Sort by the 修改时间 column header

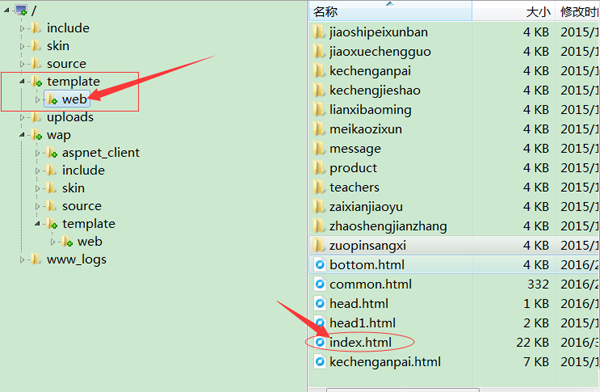578,11
